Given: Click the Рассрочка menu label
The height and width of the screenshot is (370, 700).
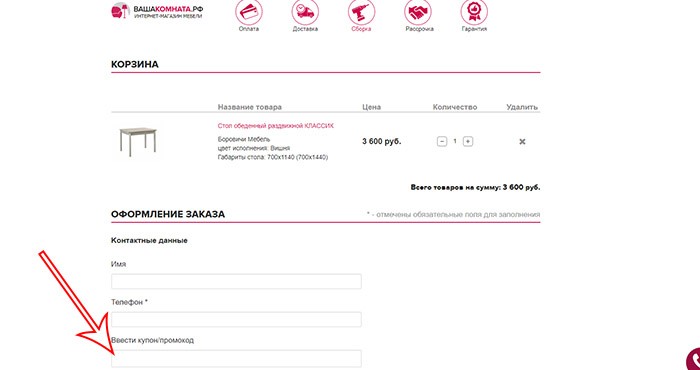Looking at the screenshot, I should coord(419,29).
